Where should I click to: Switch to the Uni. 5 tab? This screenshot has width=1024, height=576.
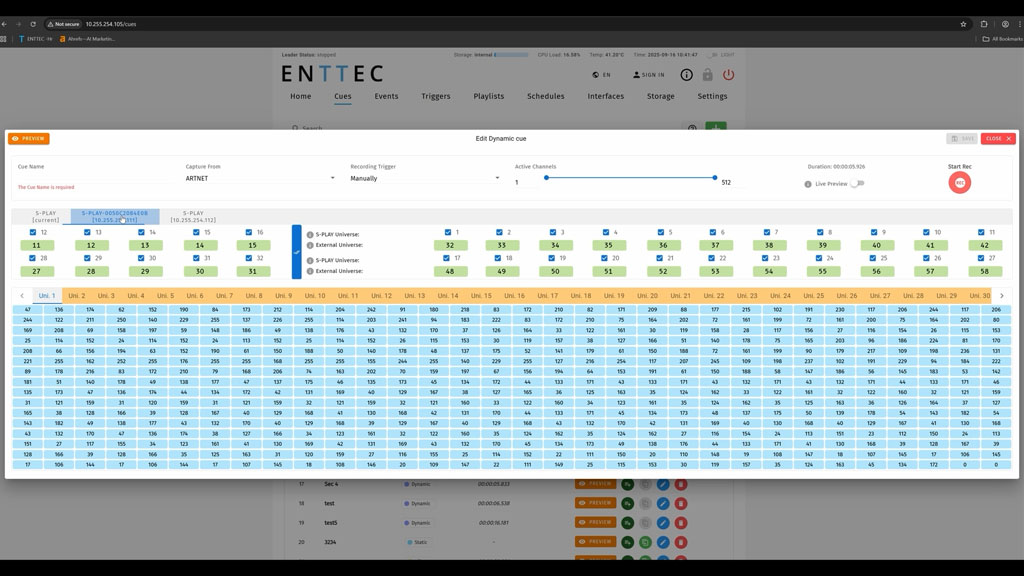[165, 296]
